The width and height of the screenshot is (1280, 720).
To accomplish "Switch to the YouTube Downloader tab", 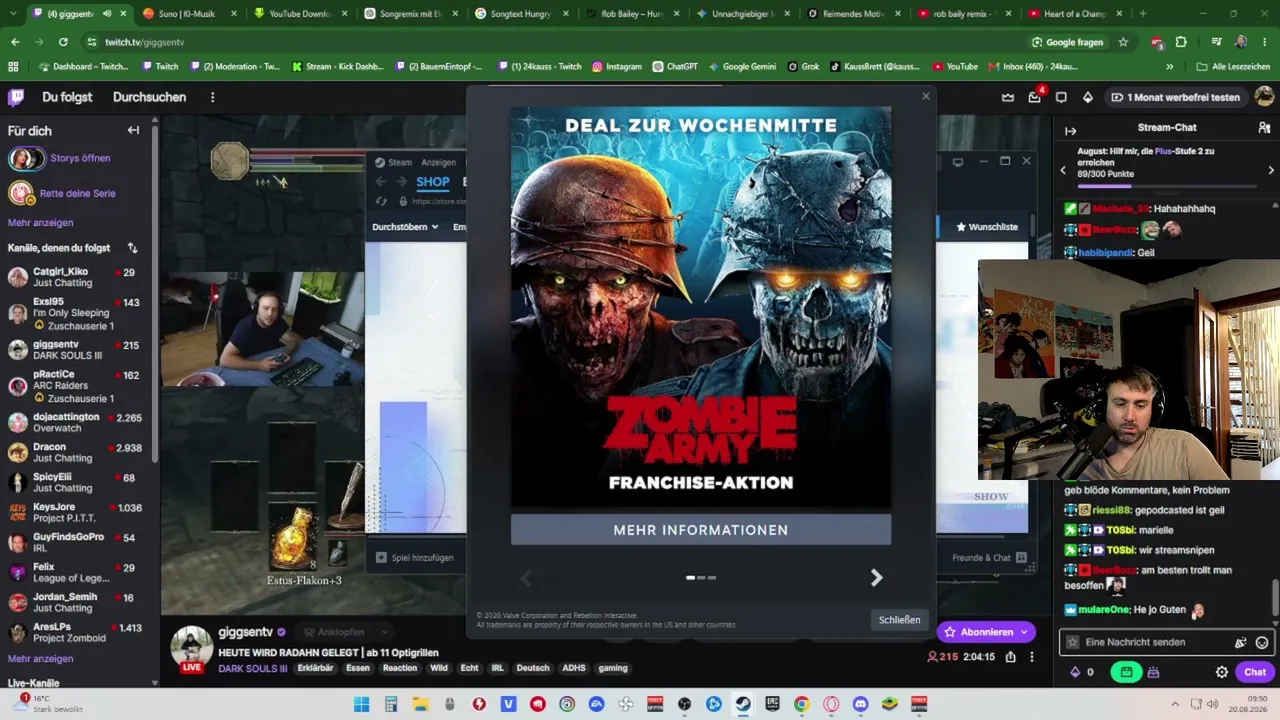I will (x=299, y=14).
